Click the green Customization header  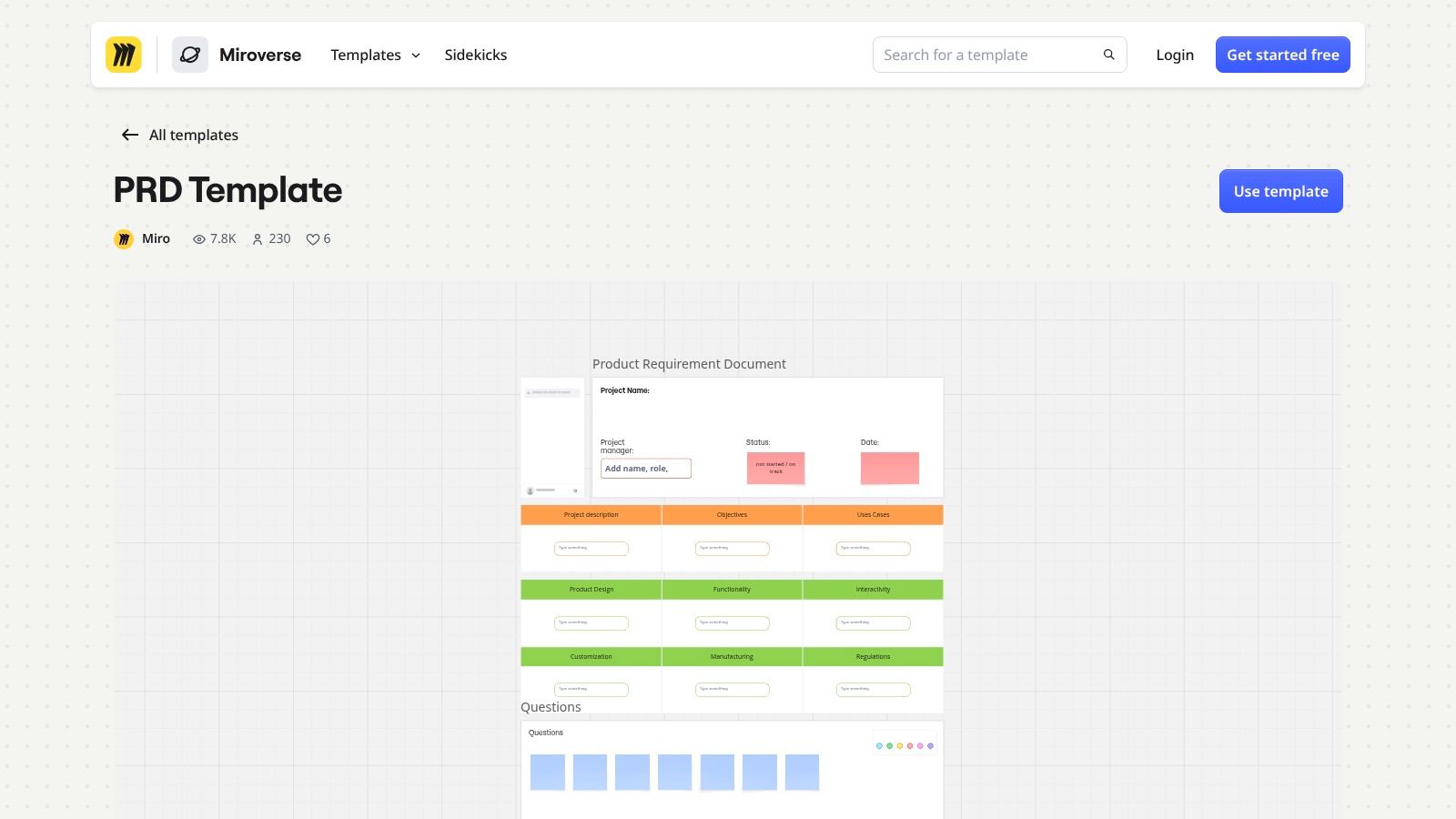(591, 657)
